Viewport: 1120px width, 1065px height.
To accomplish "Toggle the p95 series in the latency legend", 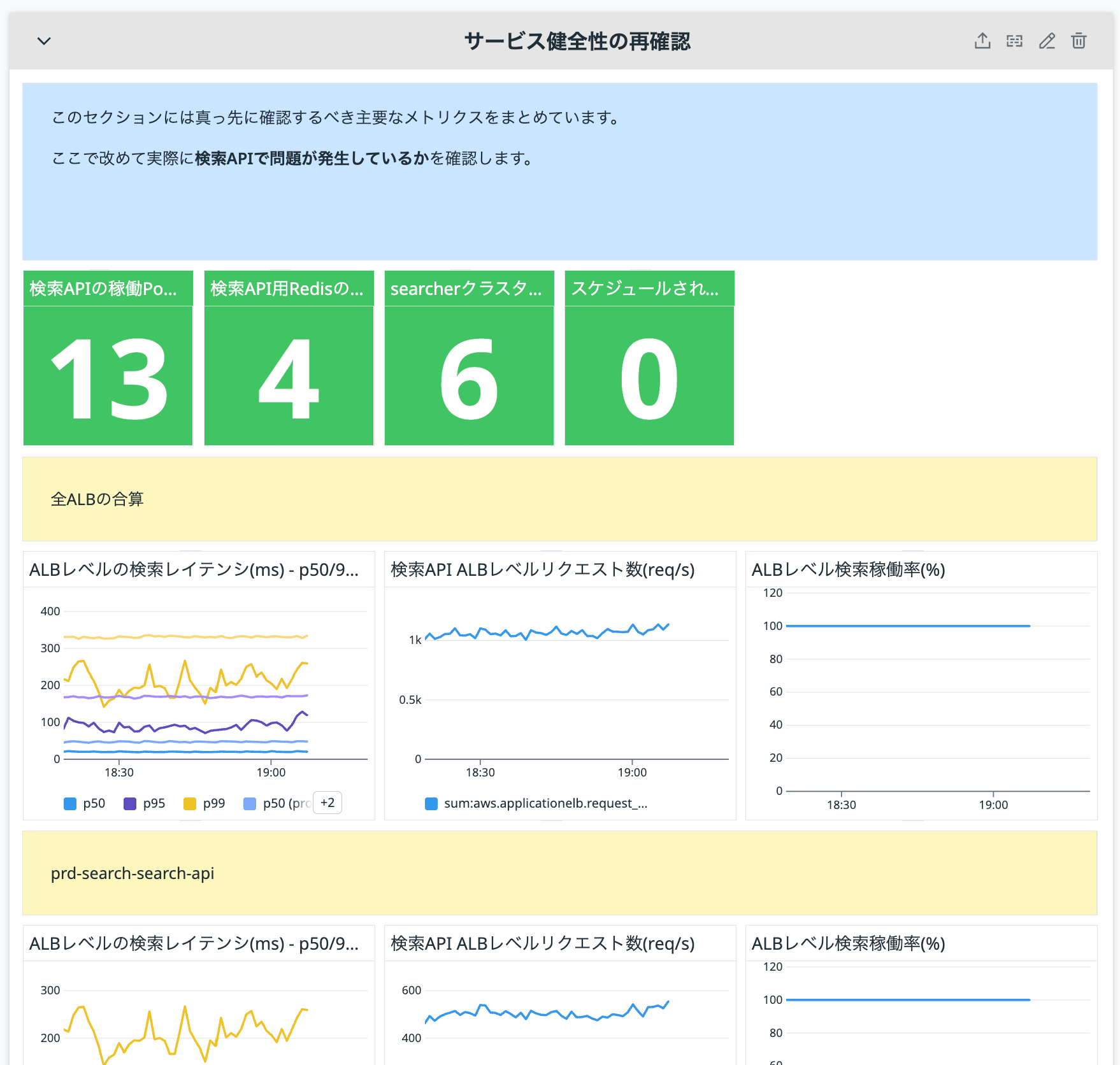I will pos(153,803).
